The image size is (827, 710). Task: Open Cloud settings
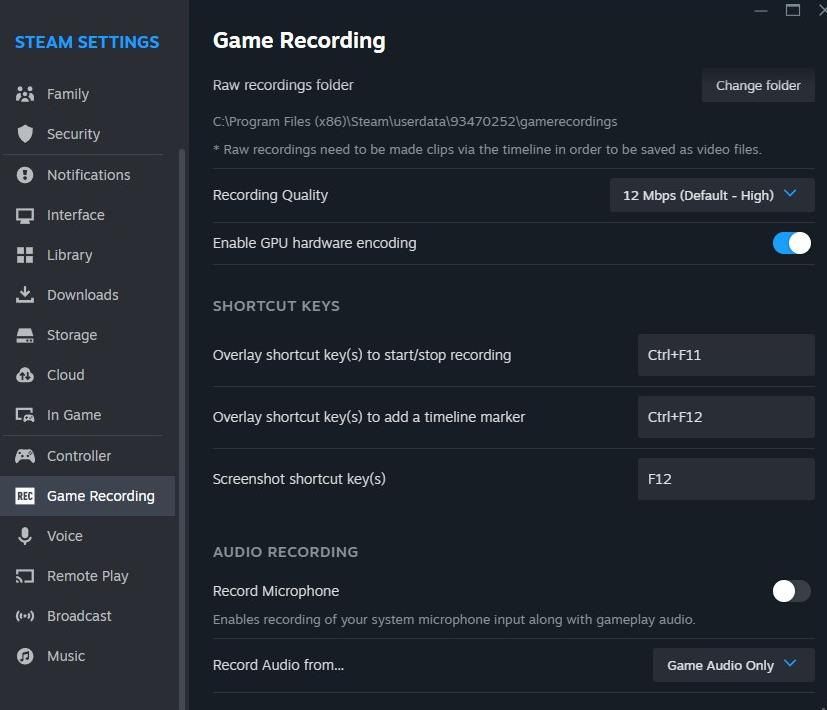click(65, 375)
